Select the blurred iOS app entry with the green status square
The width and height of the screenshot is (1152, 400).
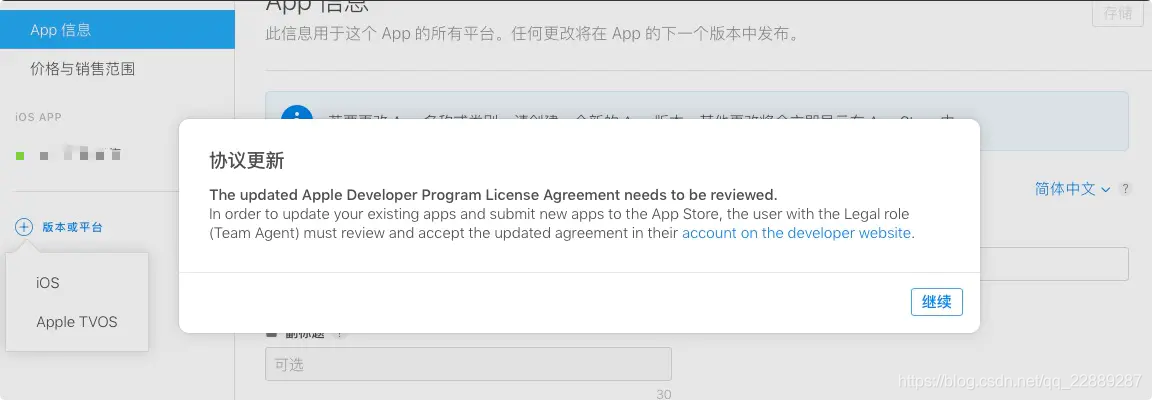pos(70,155)
